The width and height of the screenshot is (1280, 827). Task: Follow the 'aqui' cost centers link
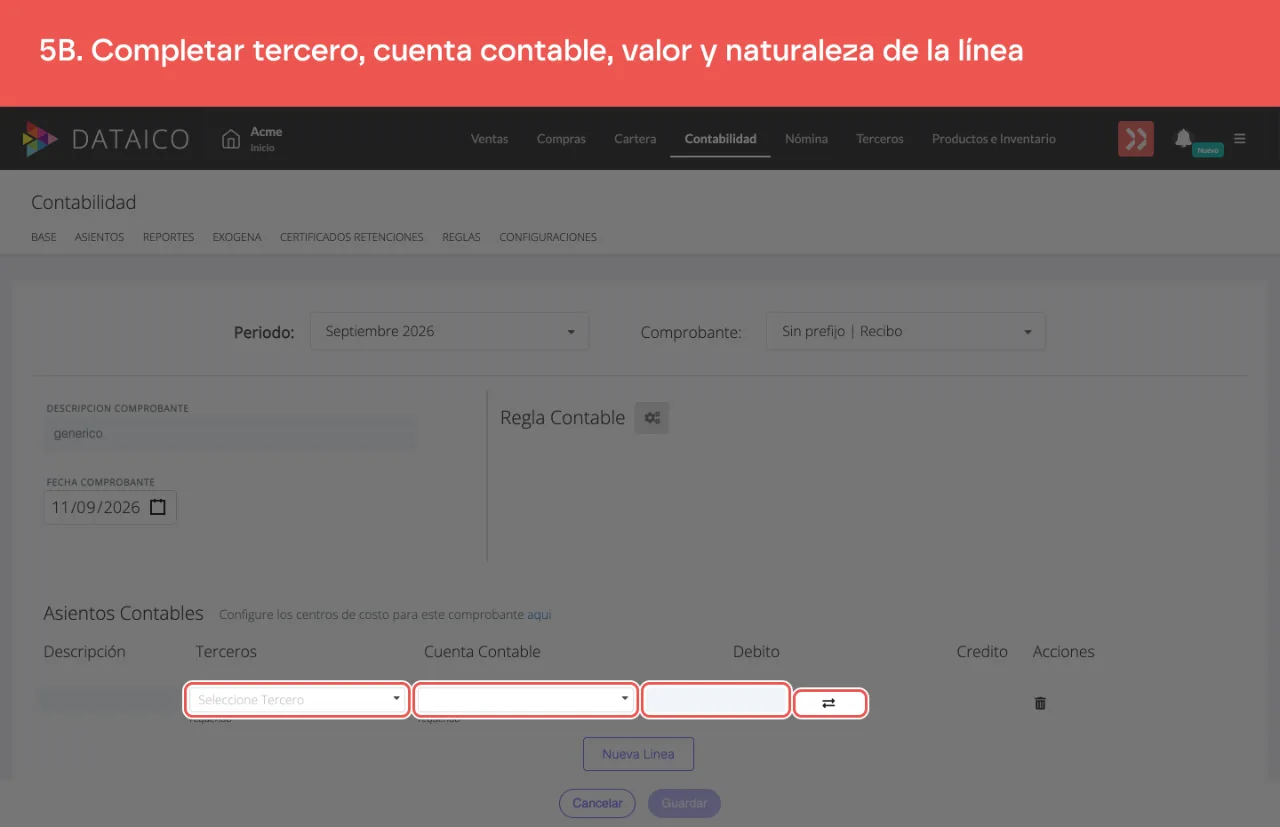[x=539, y=615]
